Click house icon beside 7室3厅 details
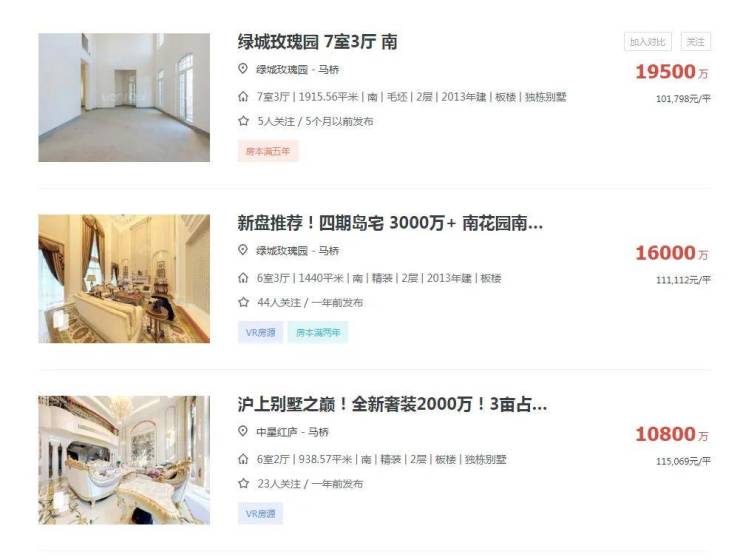The image size is (740, 560). (x=243, y=97)
